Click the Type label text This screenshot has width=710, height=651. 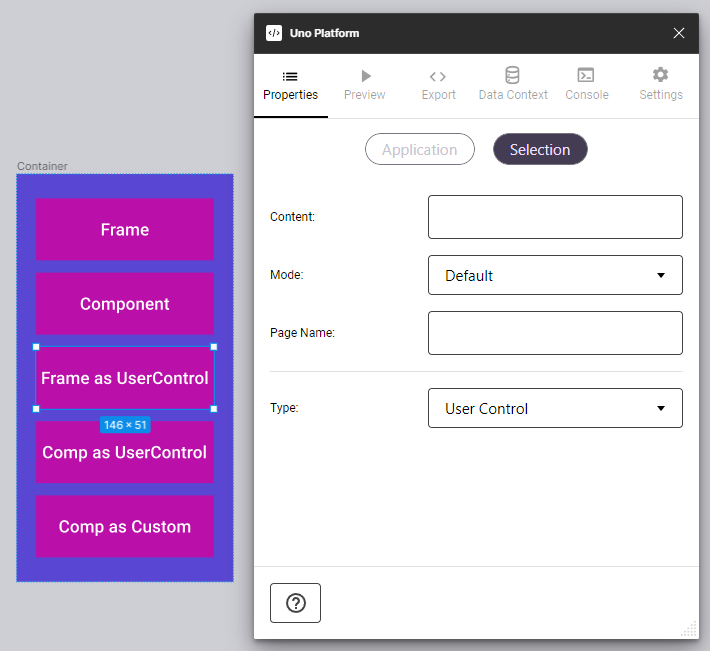point(284,408)
